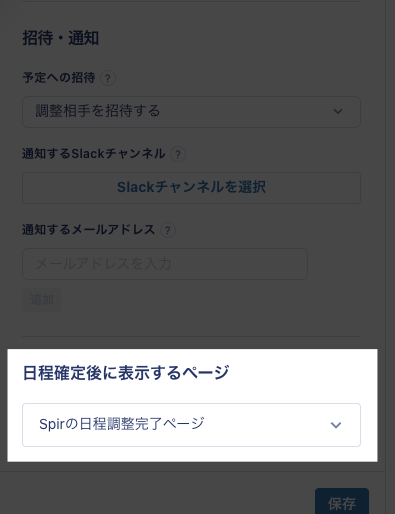Click the 通知するメールアドレス label text

click(89, 230)
